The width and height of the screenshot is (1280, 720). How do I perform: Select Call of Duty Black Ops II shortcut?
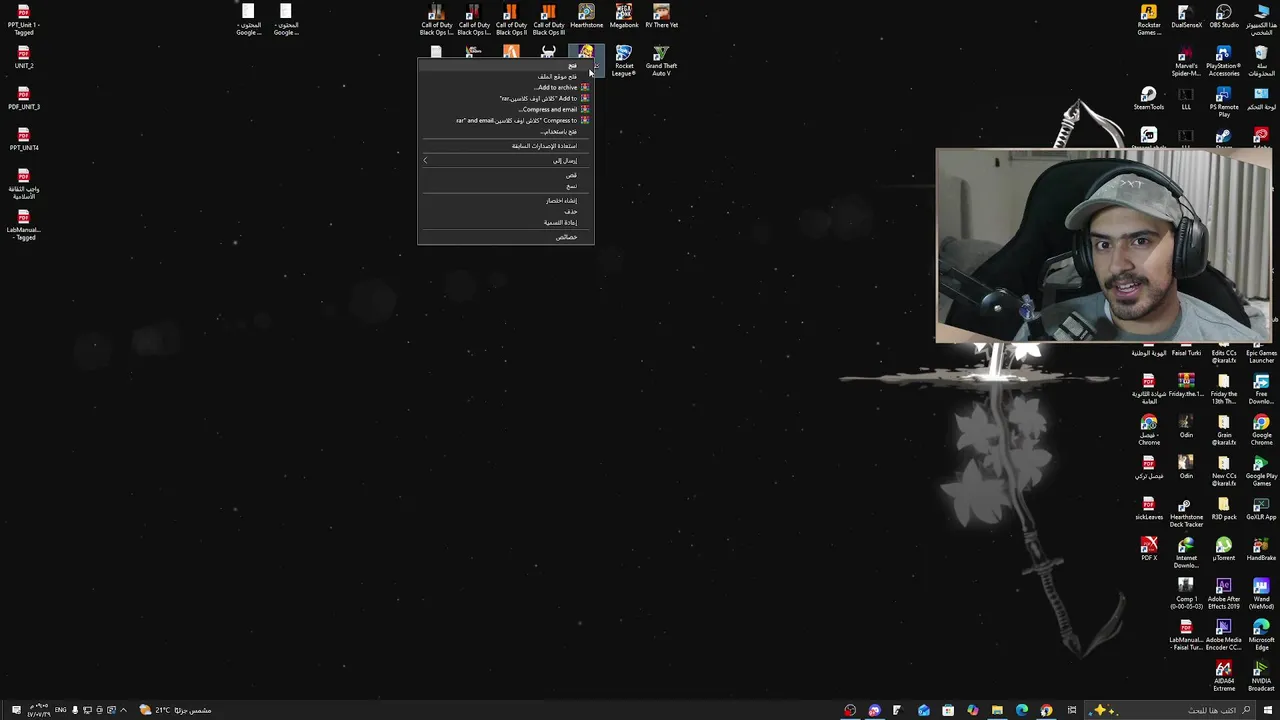coord(511,20)
